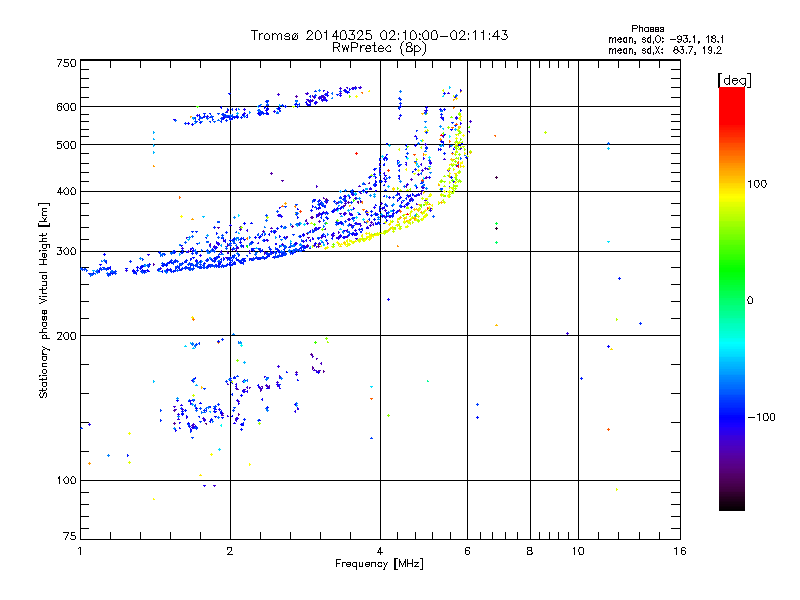This screenshot has width=800, height=600.
Task: Click the frequency tick label 4
Action: (x=380, y=551)
